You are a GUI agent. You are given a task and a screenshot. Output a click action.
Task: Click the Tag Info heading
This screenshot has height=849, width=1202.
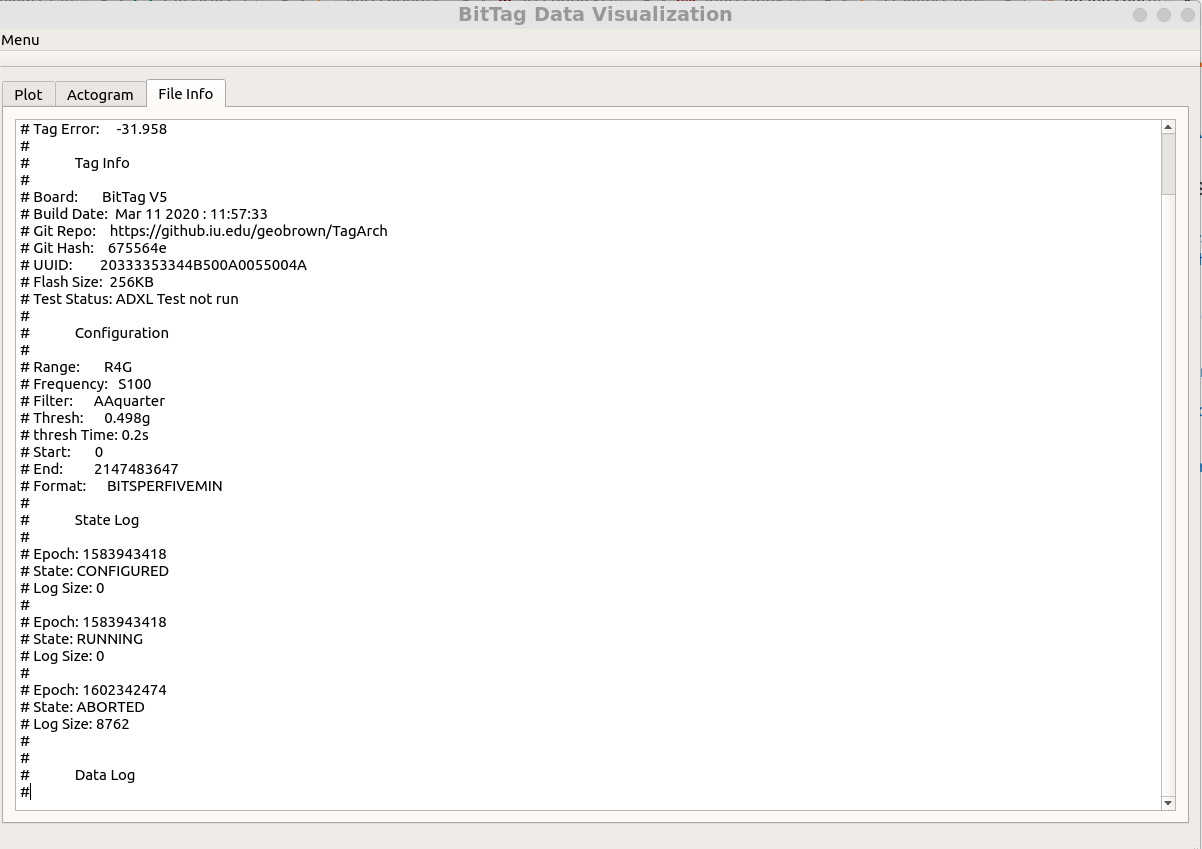pos(102,163)
